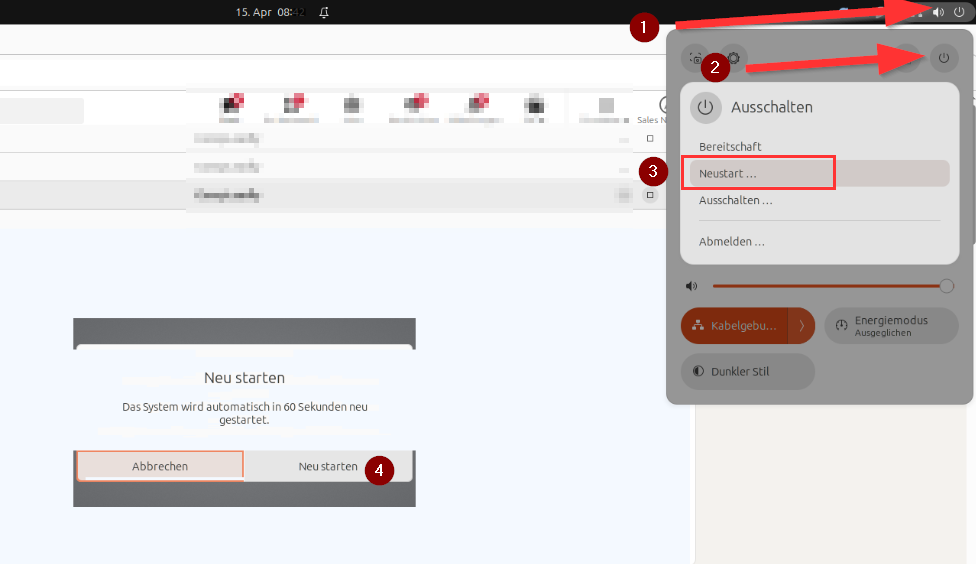The image size is (976, 564).
Task: Open notifications via the bell icon
Action: (x=324, y=12)
